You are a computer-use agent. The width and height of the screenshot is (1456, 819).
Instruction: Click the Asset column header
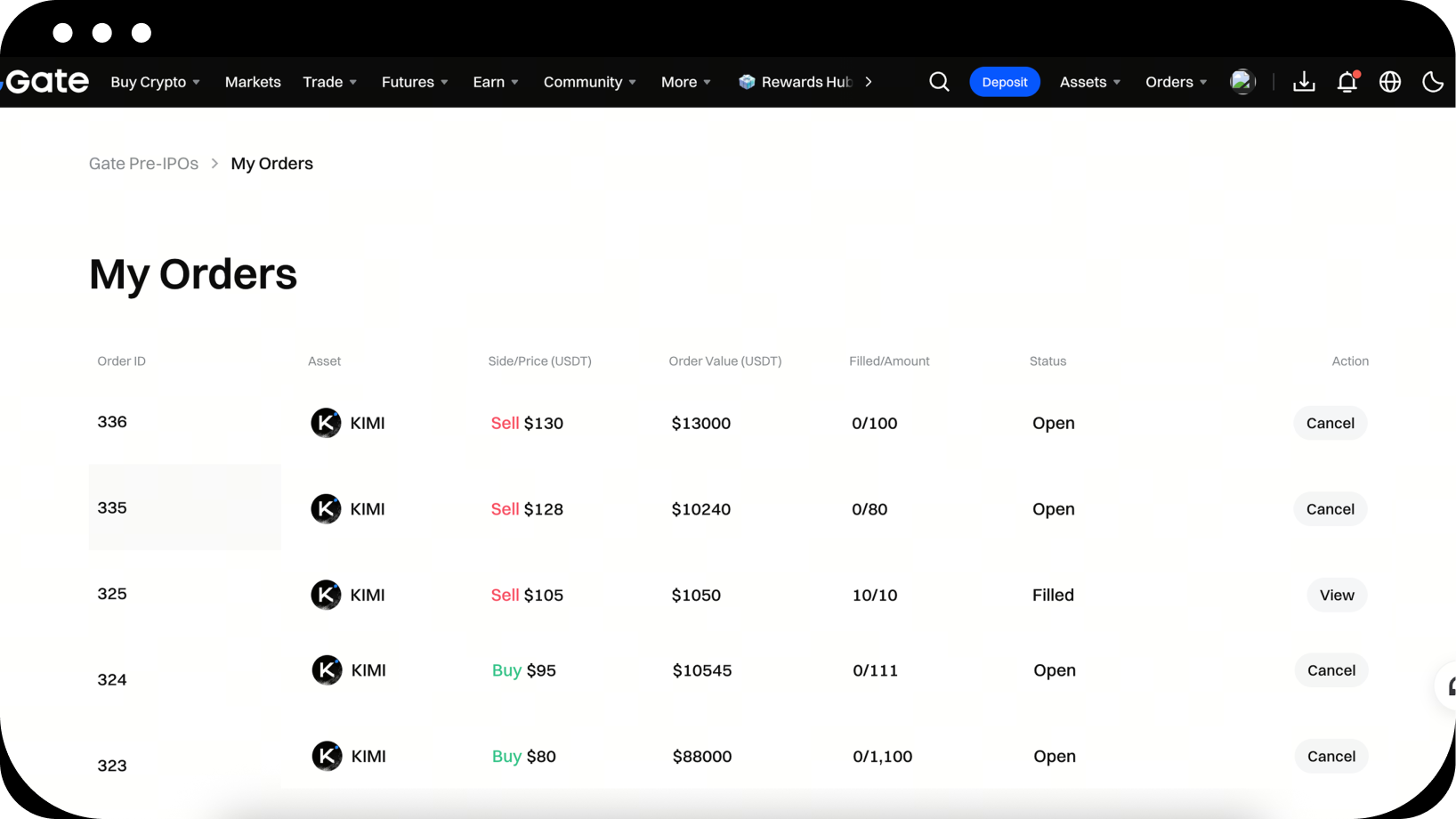coord(325,361)
